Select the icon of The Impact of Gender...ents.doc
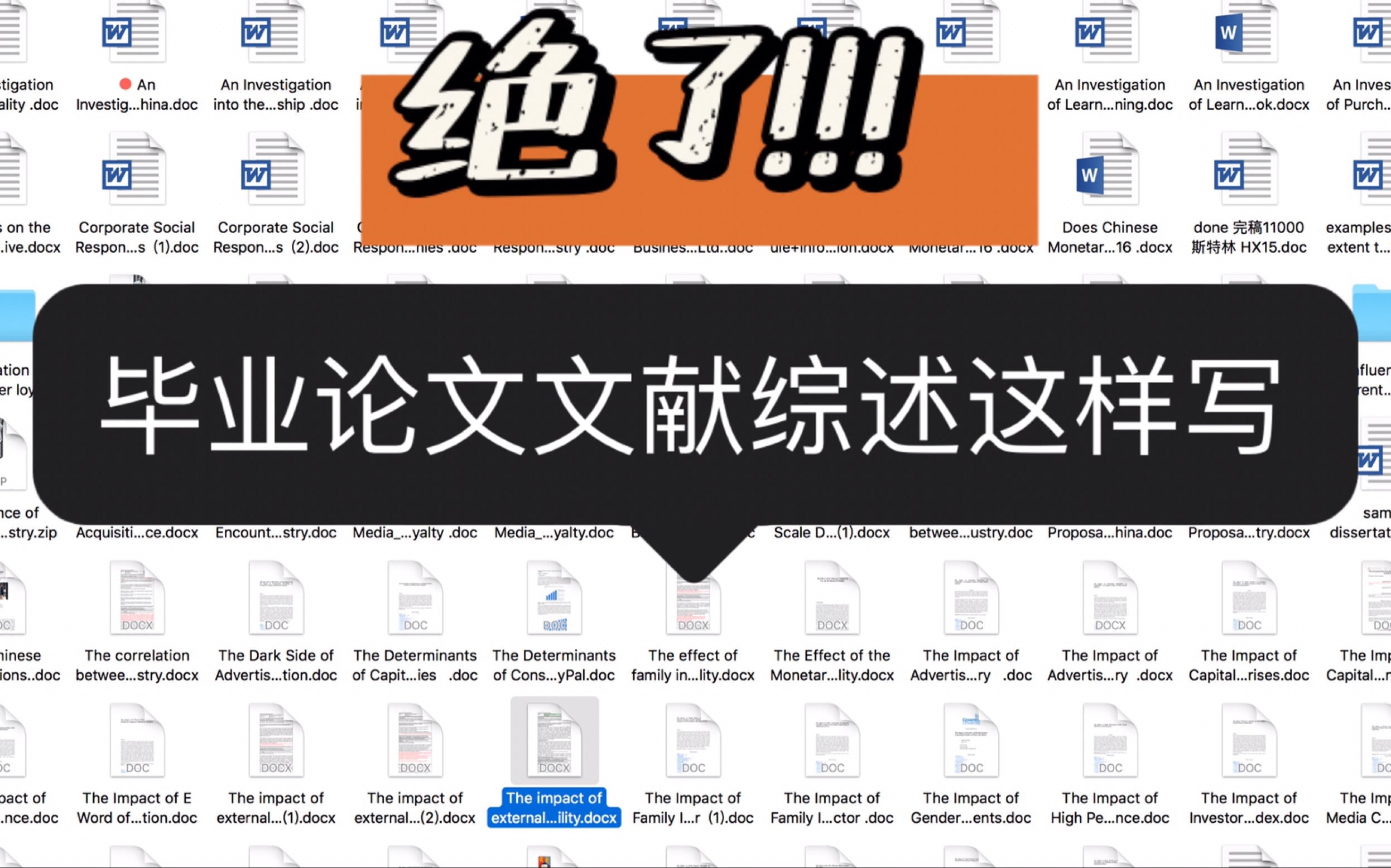1391x868 pixels. click(971, 741)
